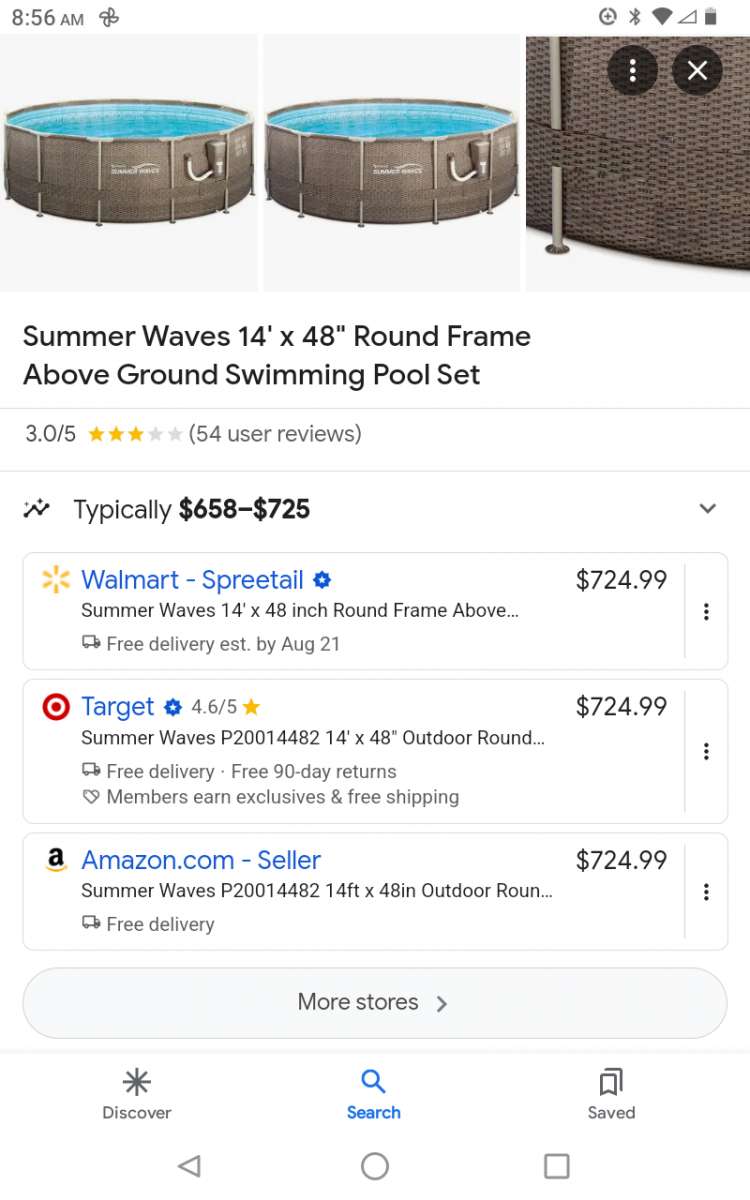Open the overflow menu at top right
The image size is (750, 1200).
[633, 70]
